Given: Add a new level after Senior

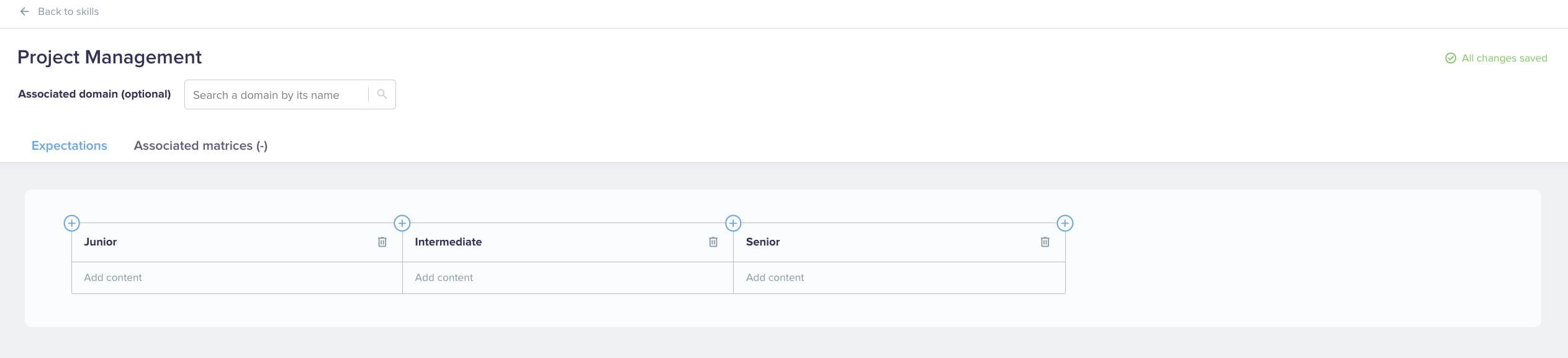Looking at the screenshot, I should [x=1065, y=223].
